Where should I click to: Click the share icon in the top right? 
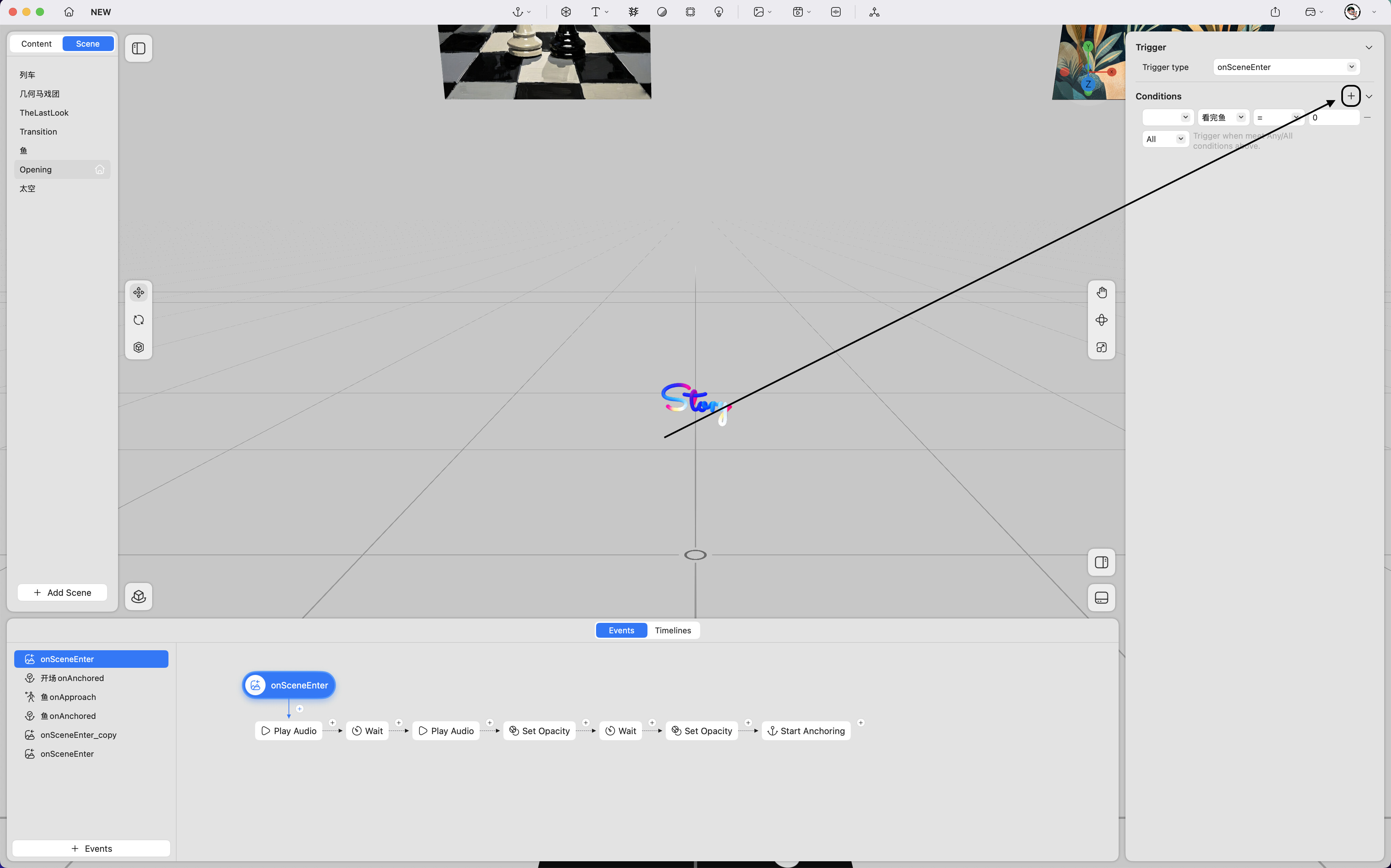(1275, 12)
